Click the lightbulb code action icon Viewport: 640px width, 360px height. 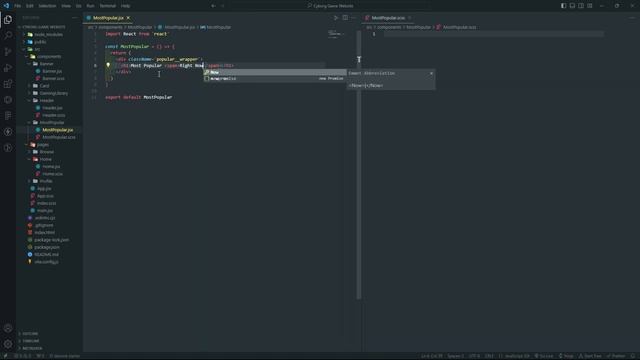coord(108,65)
